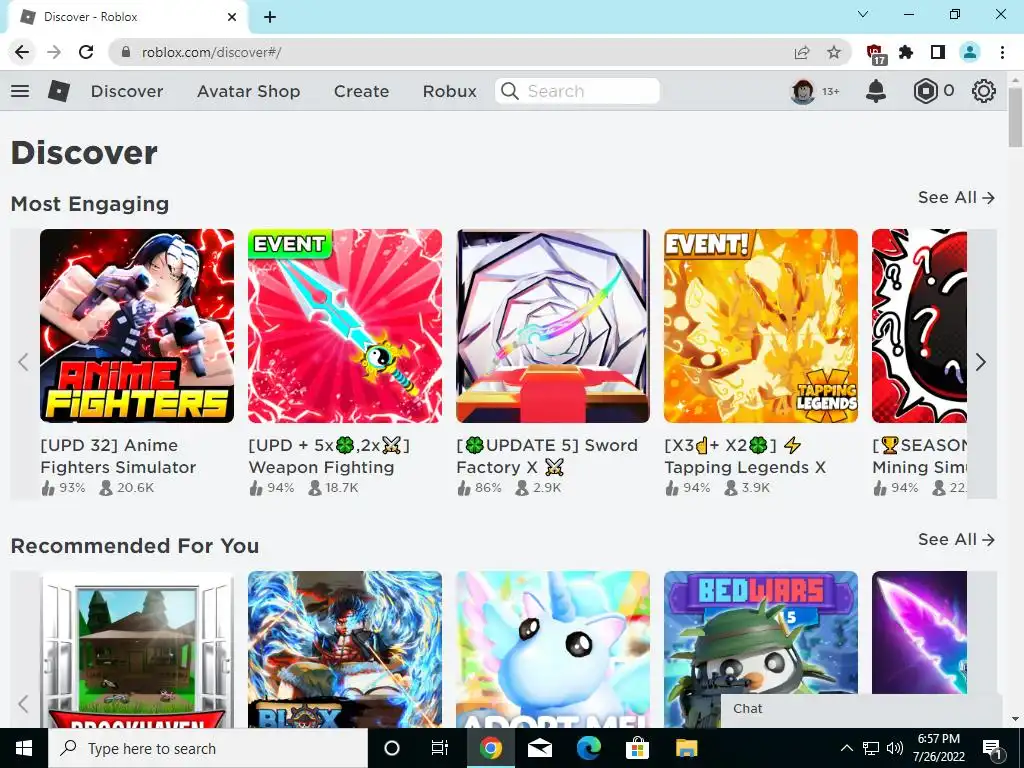Open the Blox Fruits game thumbnail
The height and width of the screenshot is (768, 1024).
pyautogui.click(x=345, y=650)
